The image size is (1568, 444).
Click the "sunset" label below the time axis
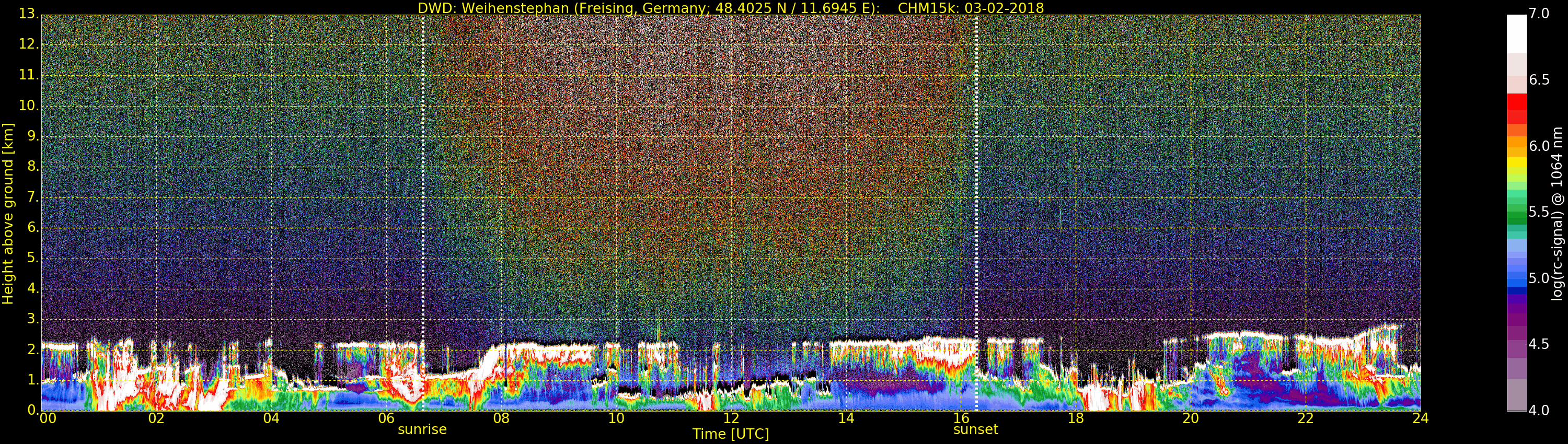976,429
